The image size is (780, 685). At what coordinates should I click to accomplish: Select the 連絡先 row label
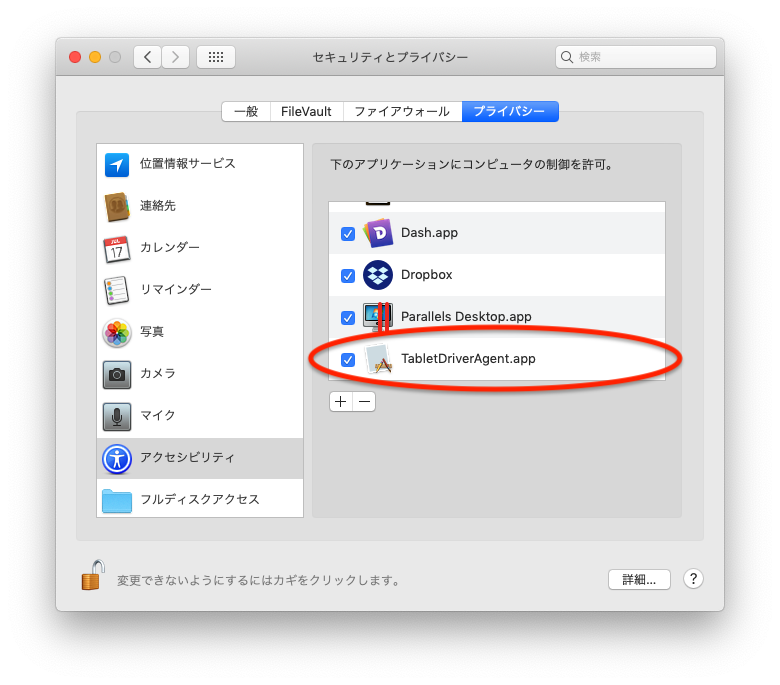(x=158, y=206)
